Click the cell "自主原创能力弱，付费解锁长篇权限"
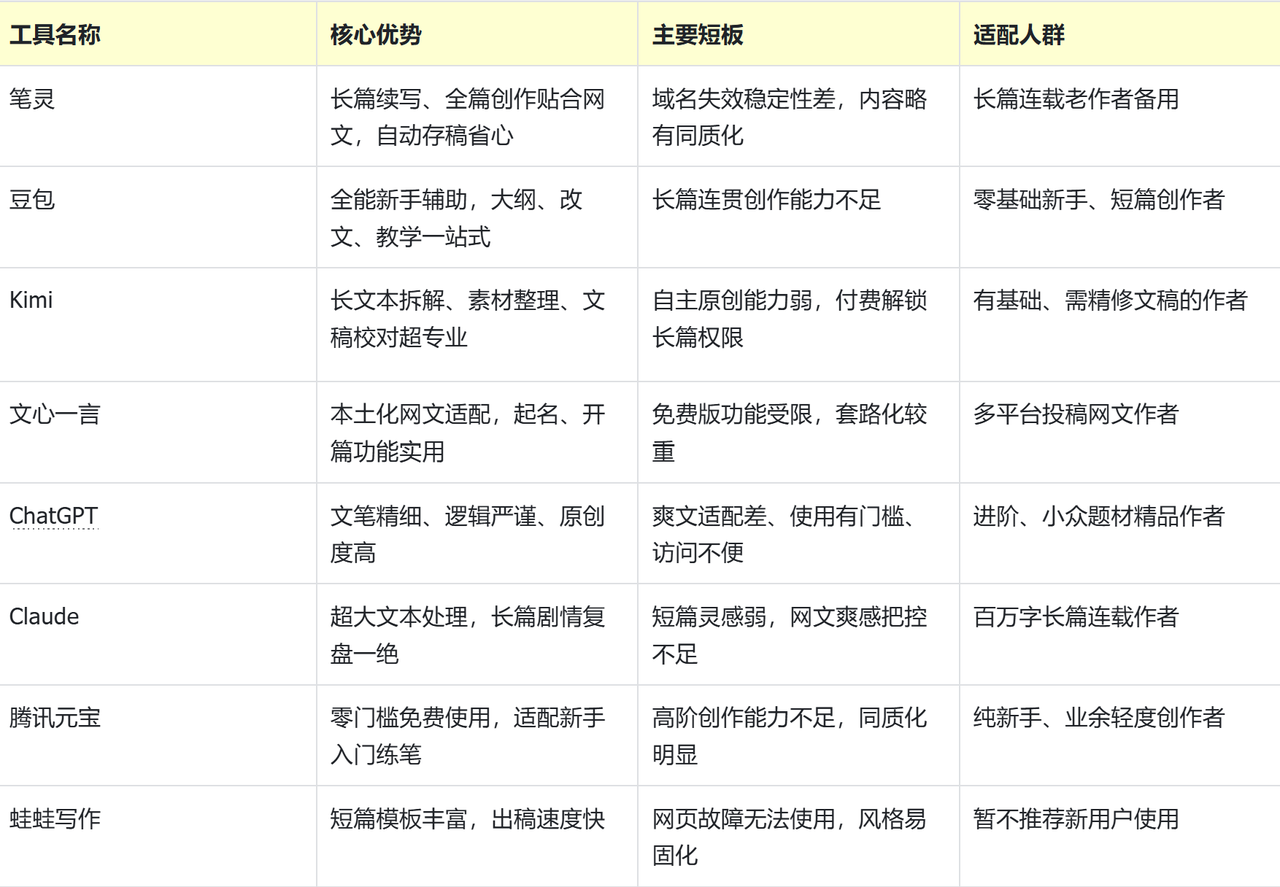 (799, 324)
